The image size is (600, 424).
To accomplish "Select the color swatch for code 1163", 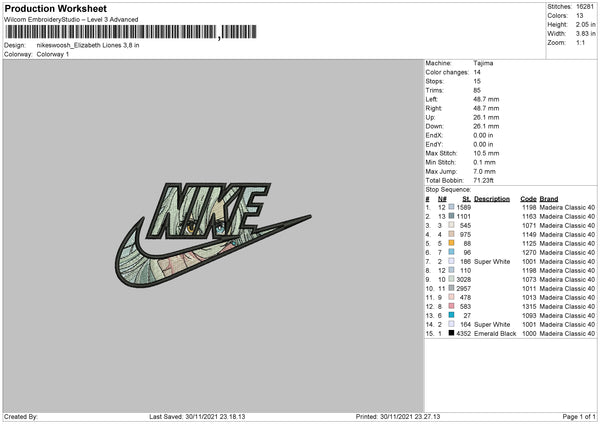I will click(x=452, y=216).
